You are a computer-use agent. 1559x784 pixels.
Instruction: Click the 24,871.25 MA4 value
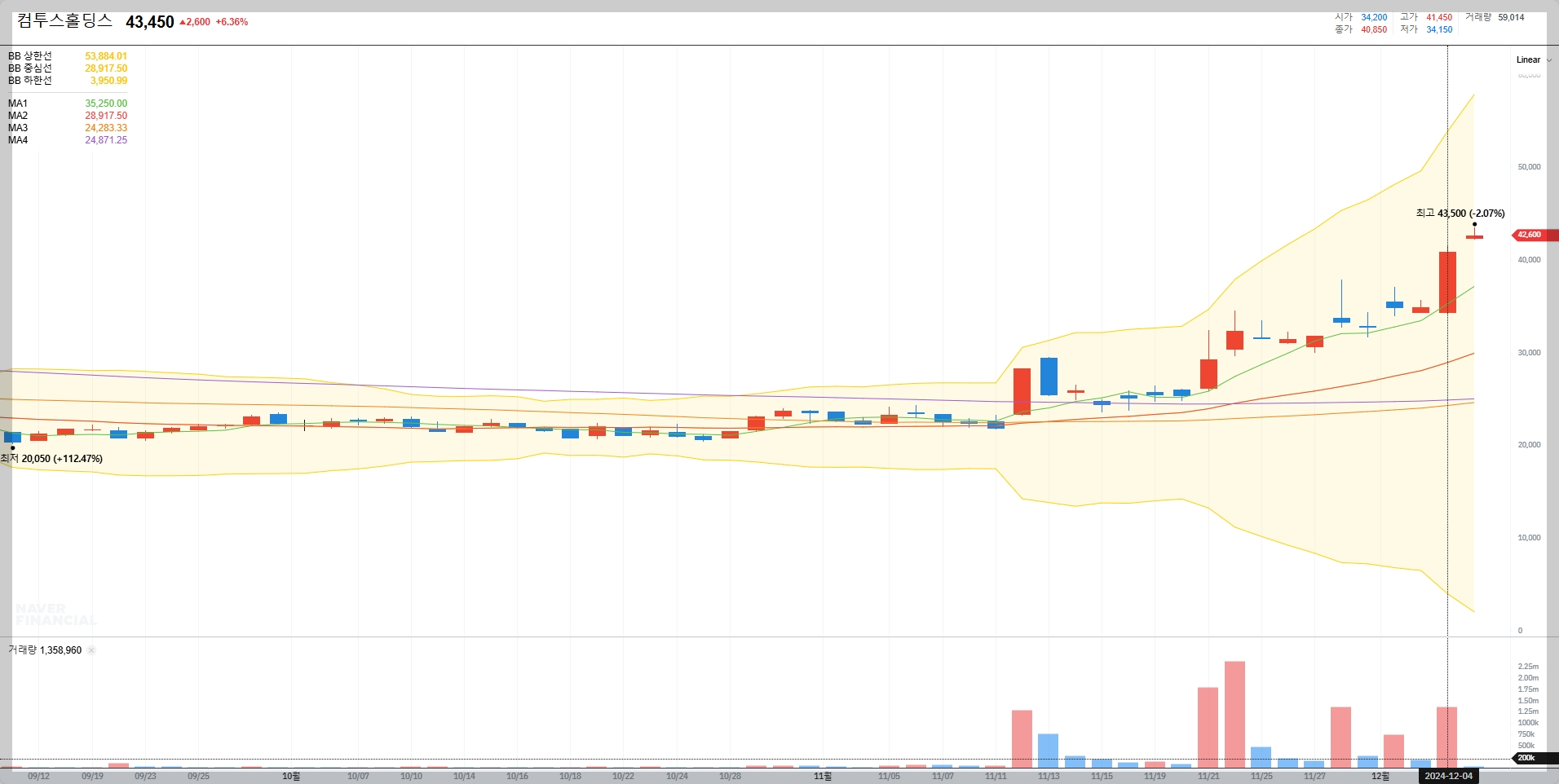click(106, 140)
